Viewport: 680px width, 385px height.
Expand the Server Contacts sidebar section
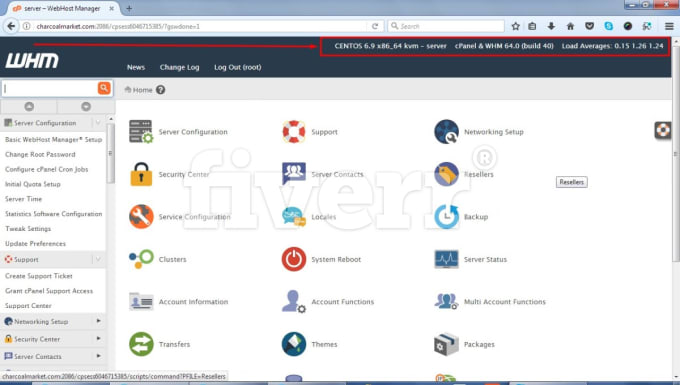click(98, 356)
